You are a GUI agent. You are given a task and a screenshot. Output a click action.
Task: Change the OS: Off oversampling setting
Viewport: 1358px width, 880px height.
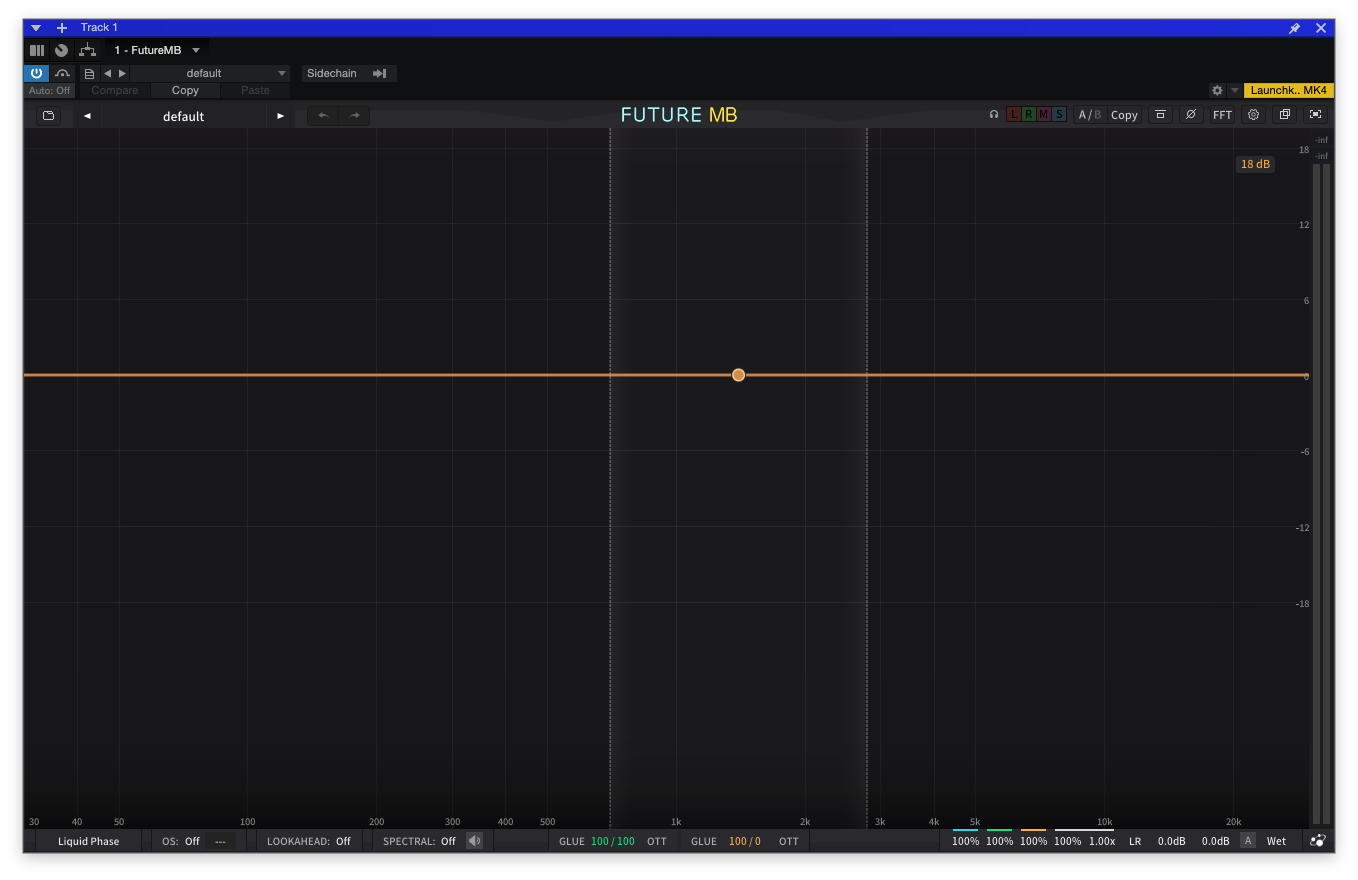pos(181,841)
